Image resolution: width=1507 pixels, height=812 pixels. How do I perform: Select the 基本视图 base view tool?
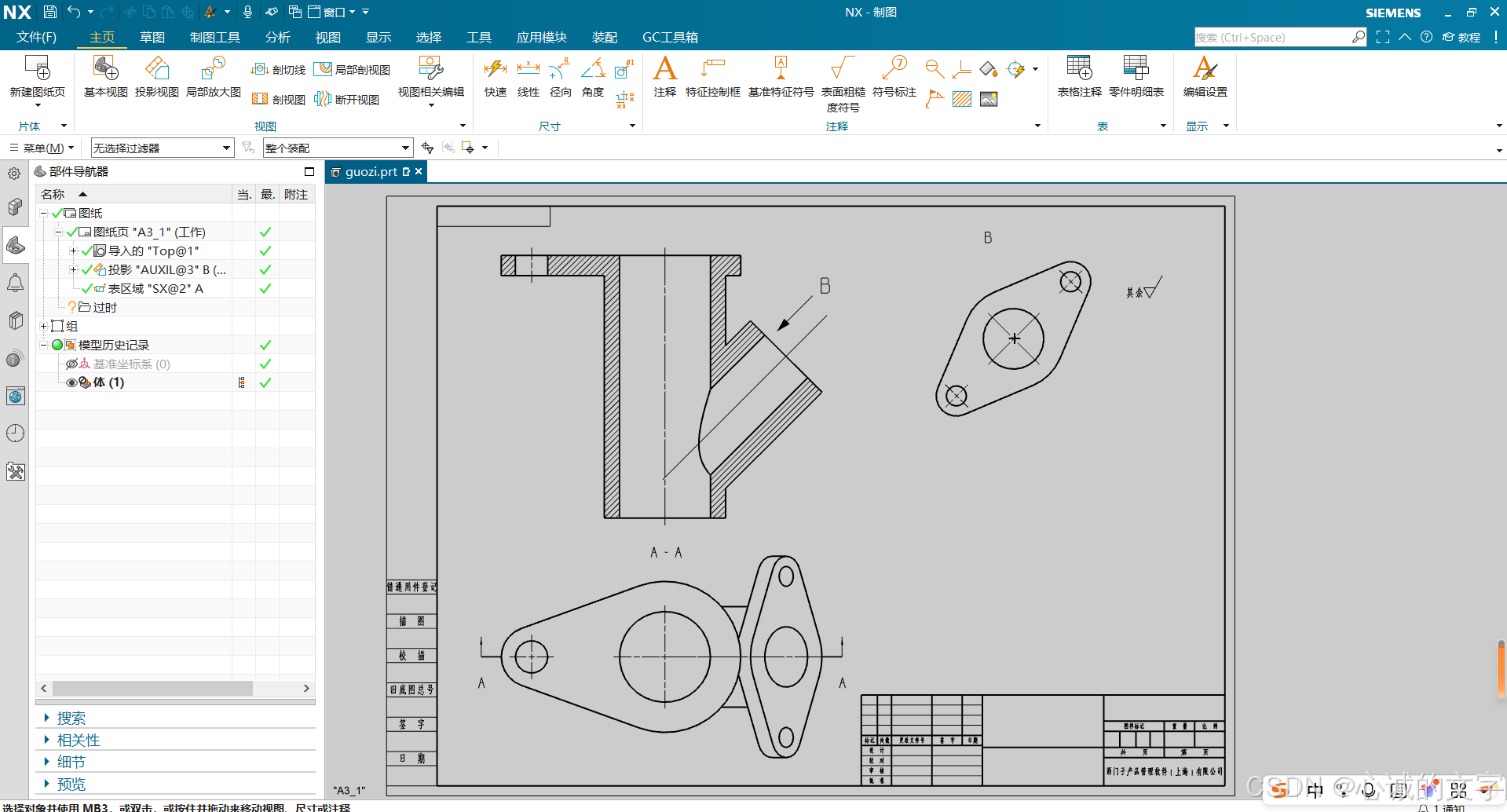pyautogui.click(x=105, y=77)
